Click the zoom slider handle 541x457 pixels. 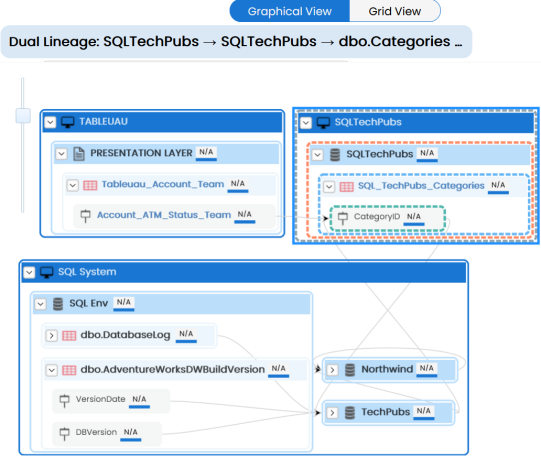23,116
